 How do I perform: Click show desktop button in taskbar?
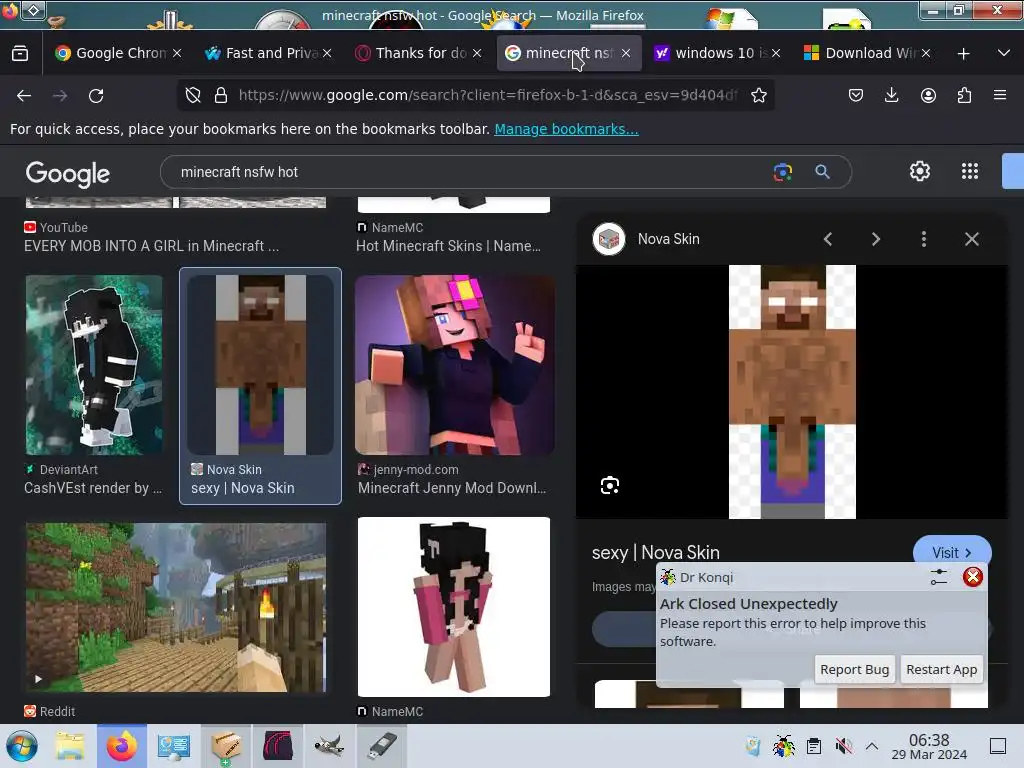pos(997,746)
